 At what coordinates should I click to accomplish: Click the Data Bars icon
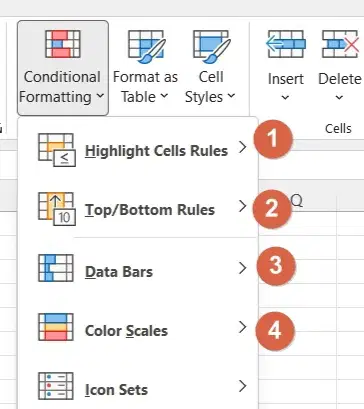tap(56, 268)
